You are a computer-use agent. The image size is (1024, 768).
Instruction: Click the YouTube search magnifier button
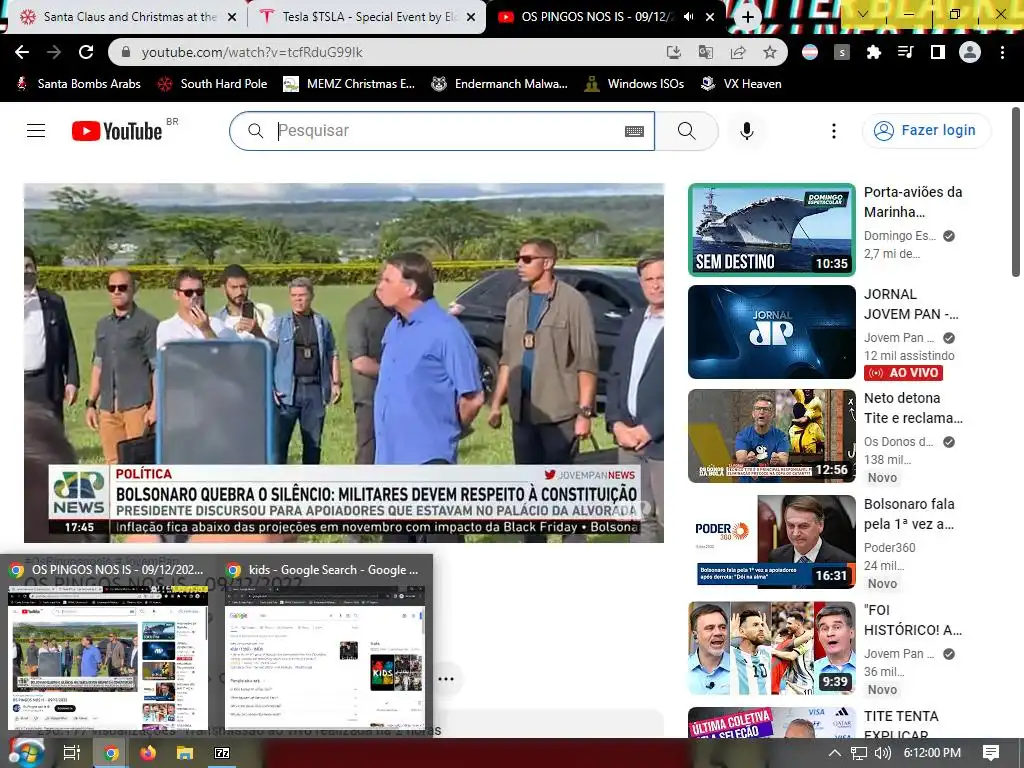(x=686, y=131)
